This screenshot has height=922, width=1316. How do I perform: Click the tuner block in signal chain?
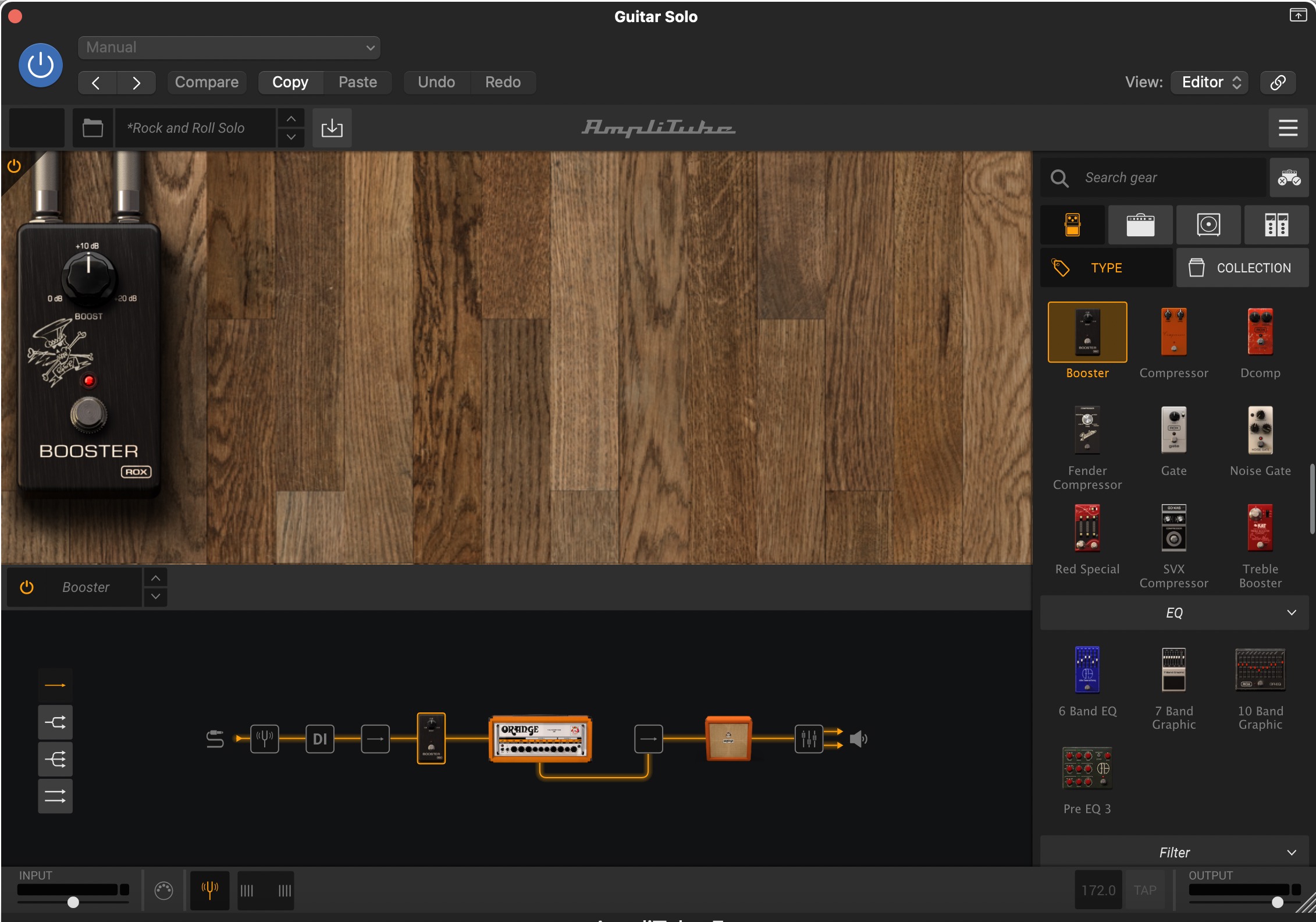(265, 739)
